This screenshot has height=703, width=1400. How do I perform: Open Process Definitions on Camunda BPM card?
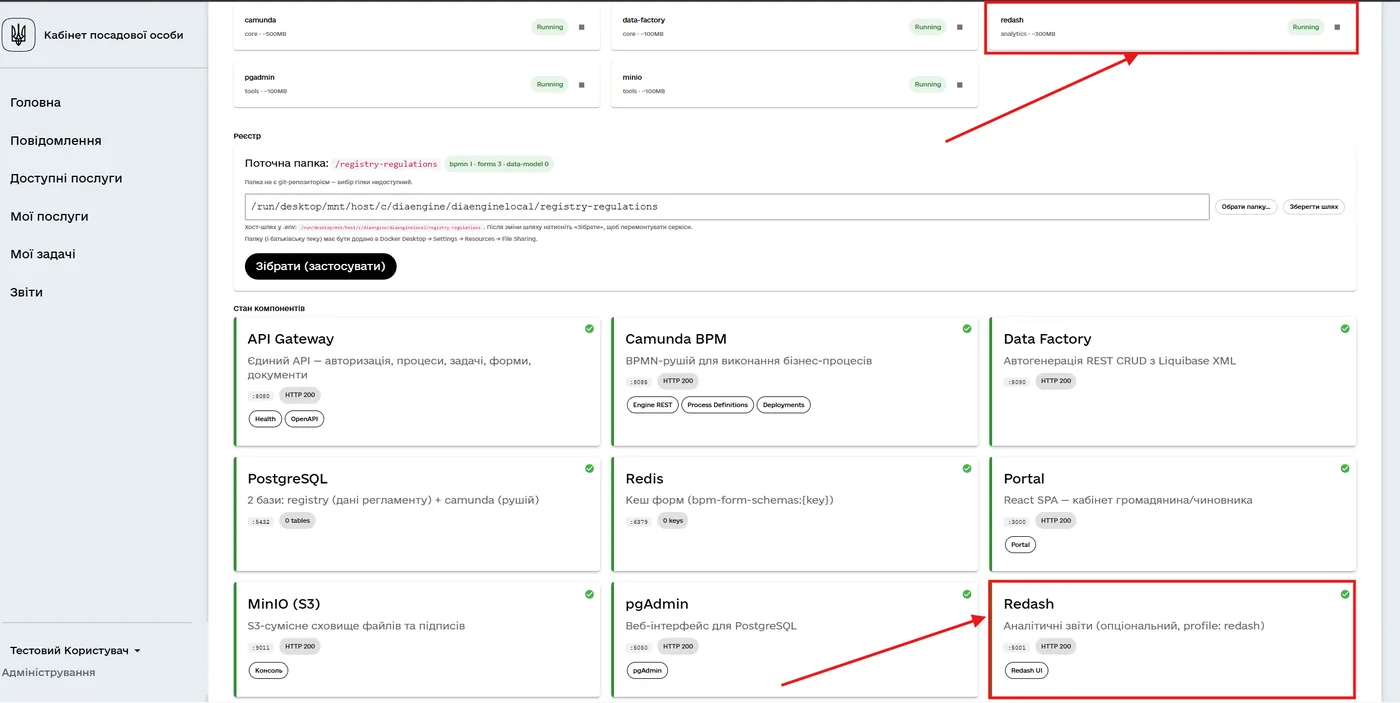(x=717, y=405)
